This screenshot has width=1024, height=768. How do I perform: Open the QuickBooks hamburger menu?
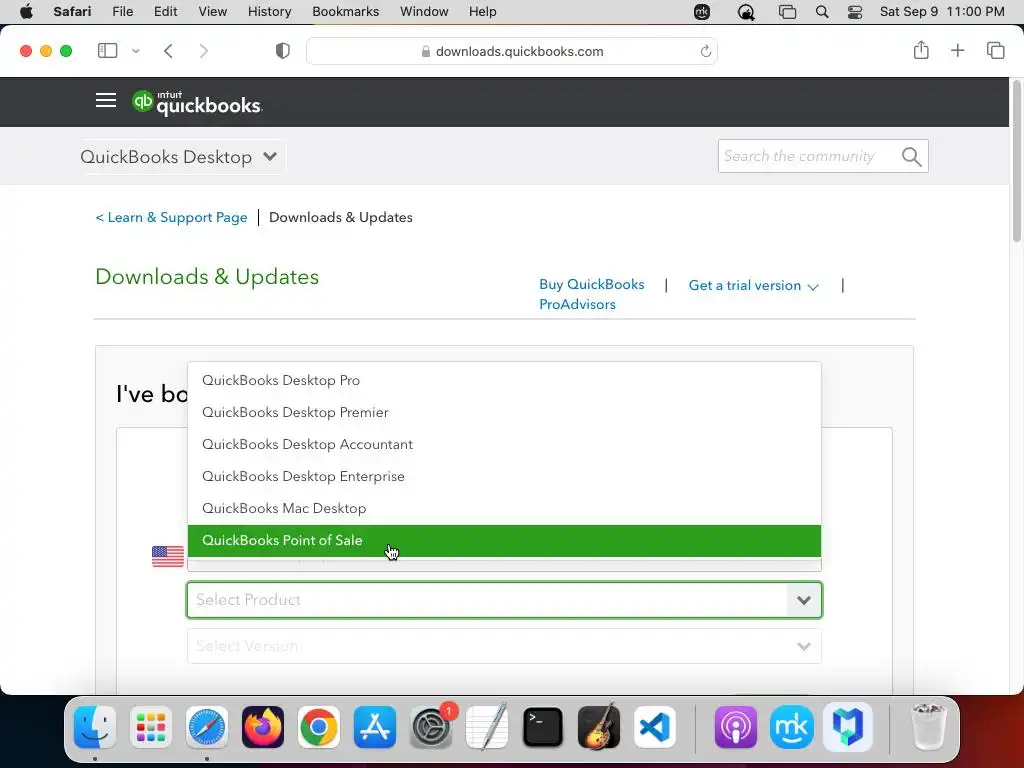[106, 100]
